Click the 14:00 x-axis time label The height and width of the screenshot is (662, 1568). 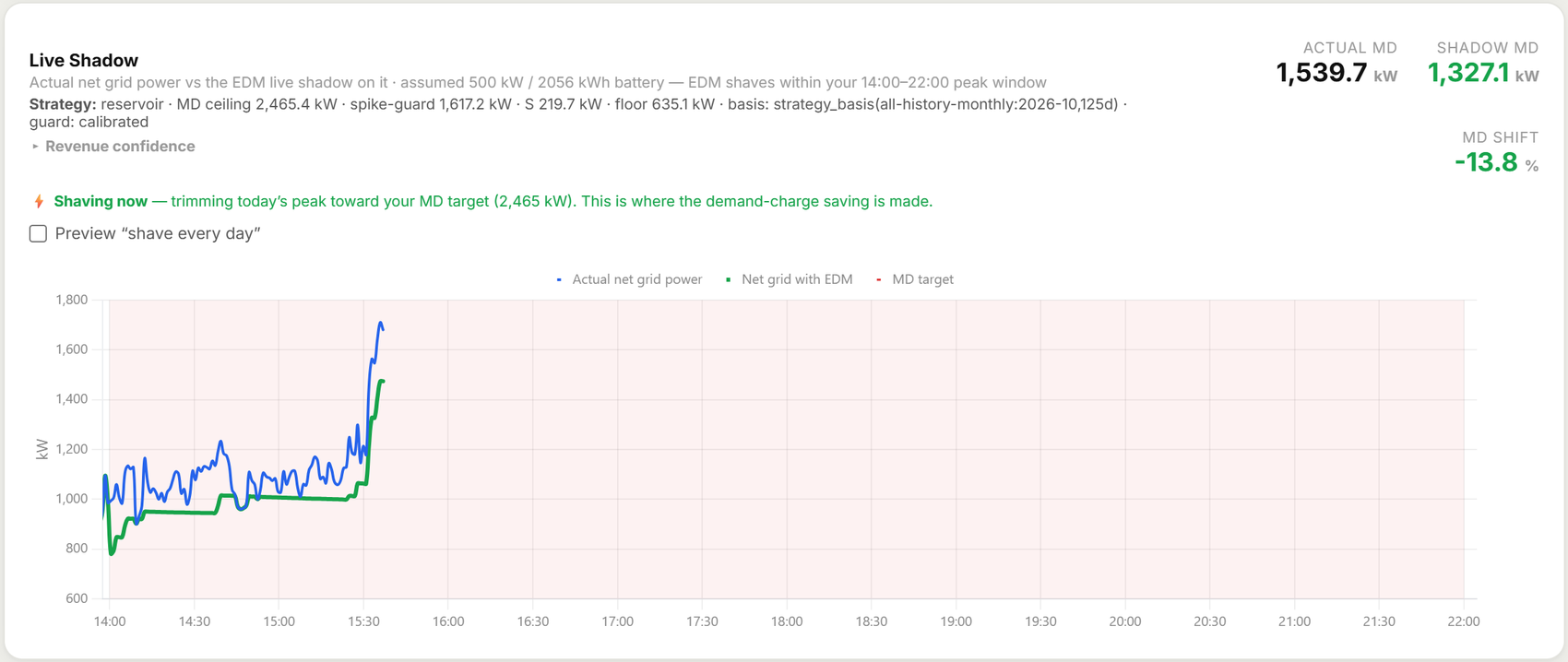point(110,621)
